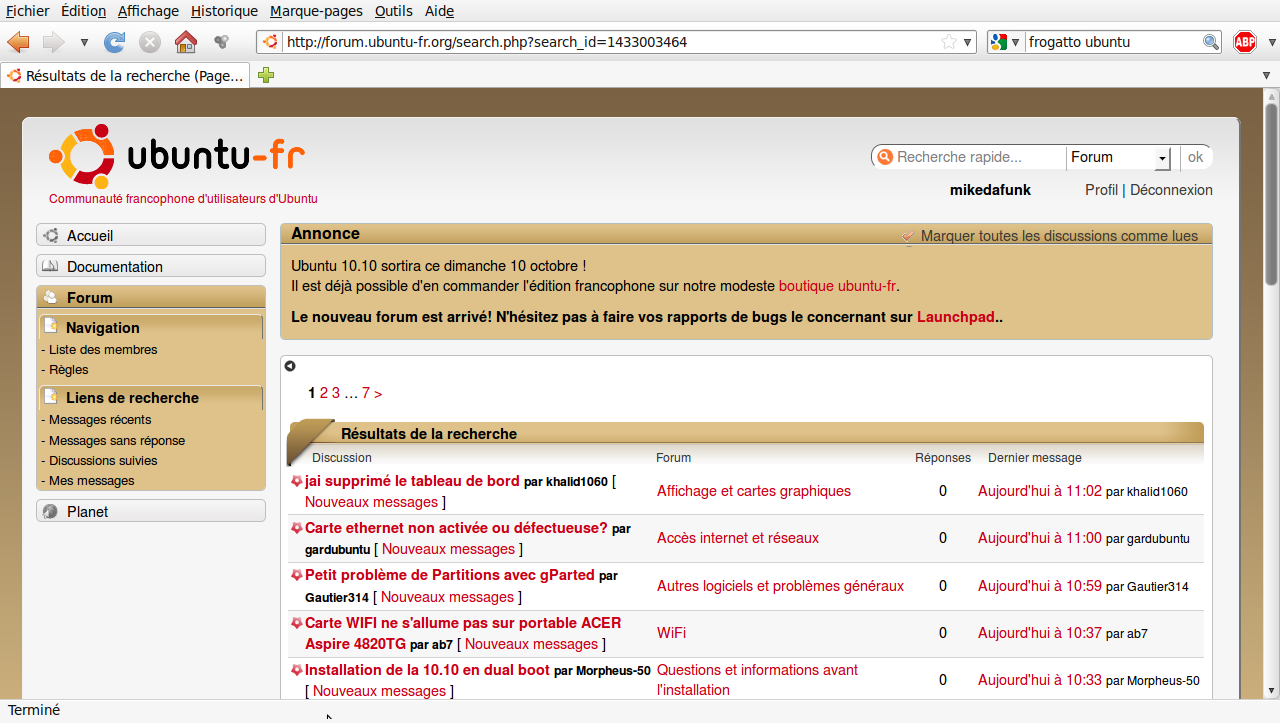Click the Forum sidebar section header
The image size is (1280, 723).
[151, 297]
